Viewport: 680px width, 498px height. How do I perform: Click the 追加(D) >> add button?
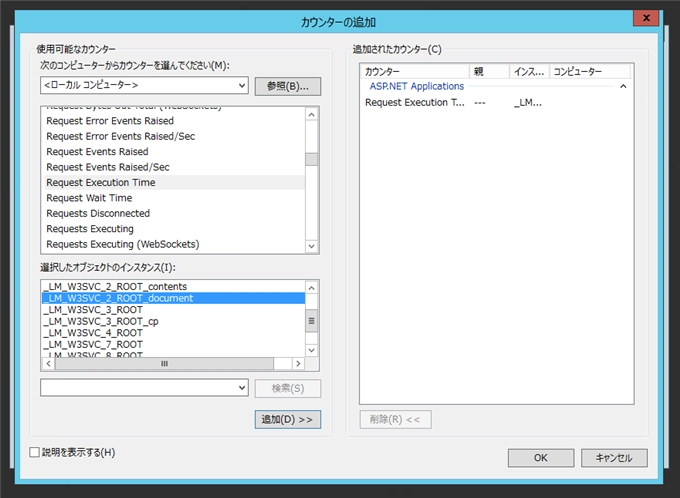pos(288,419)
